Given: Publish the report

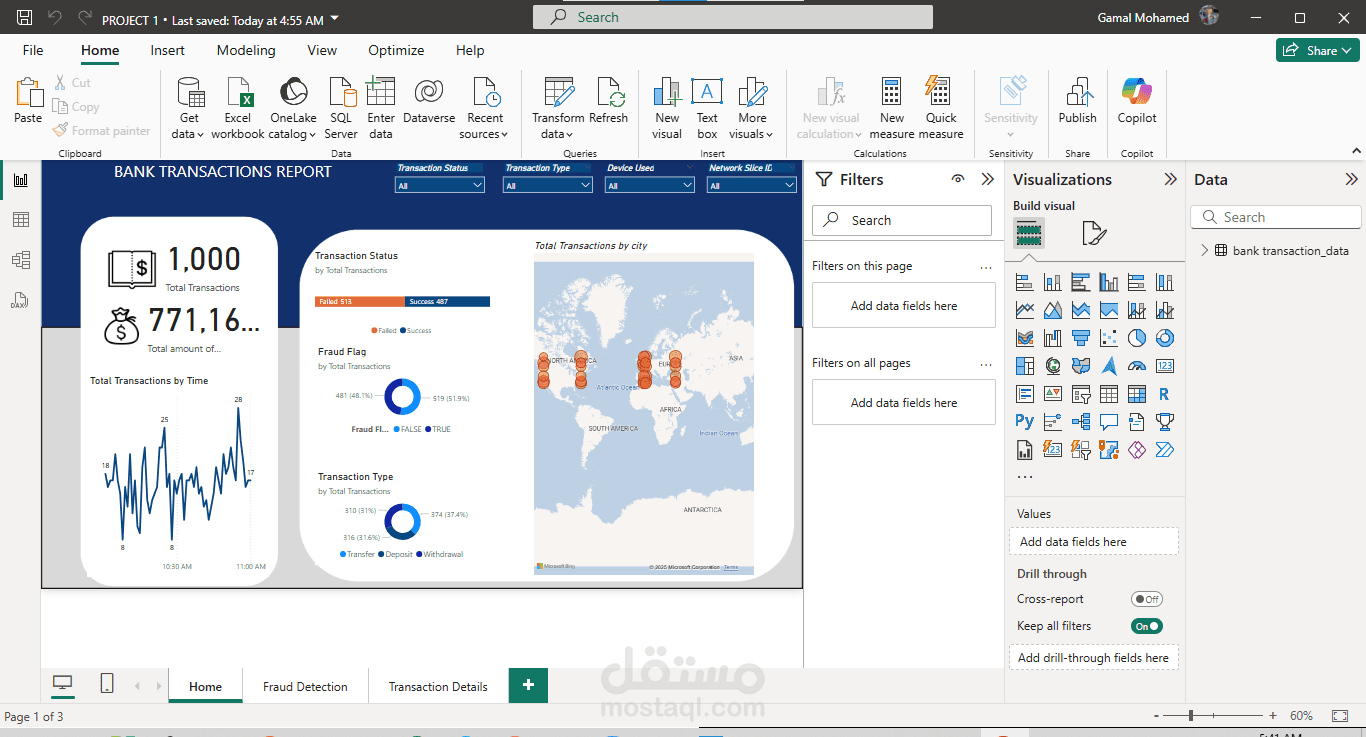Looking at the screenshot, I should tap(1078, 100).
